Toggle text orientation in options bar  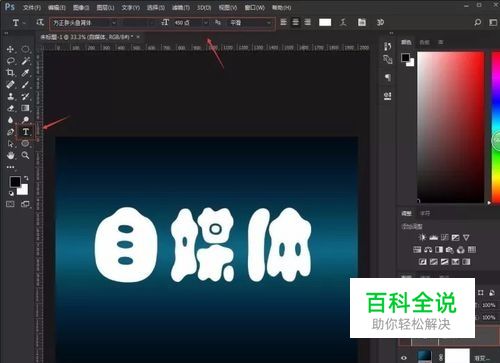pos(40,22)
